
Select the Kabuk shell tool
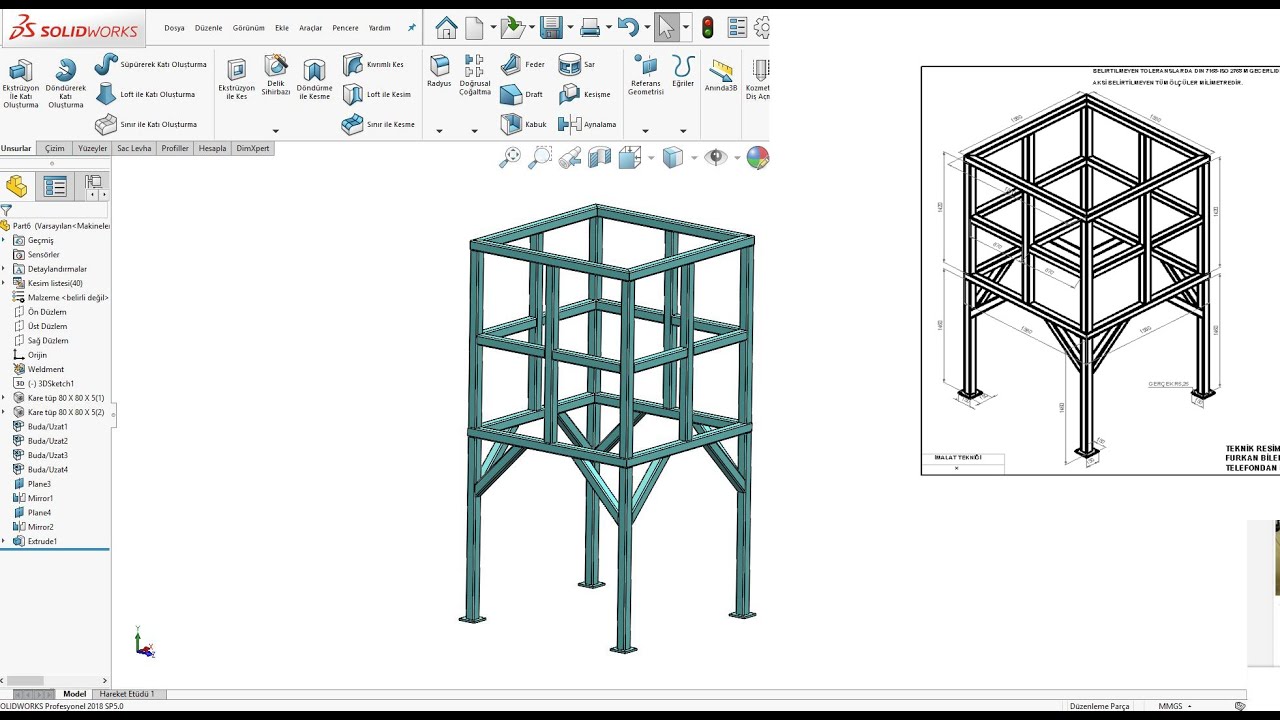(x=523, y=124)
